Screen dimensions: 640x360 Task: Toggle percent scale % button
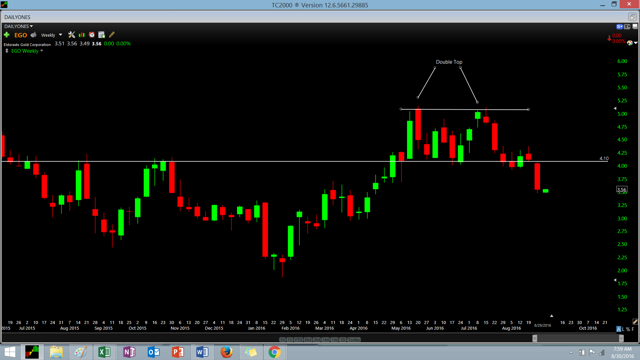628,329
